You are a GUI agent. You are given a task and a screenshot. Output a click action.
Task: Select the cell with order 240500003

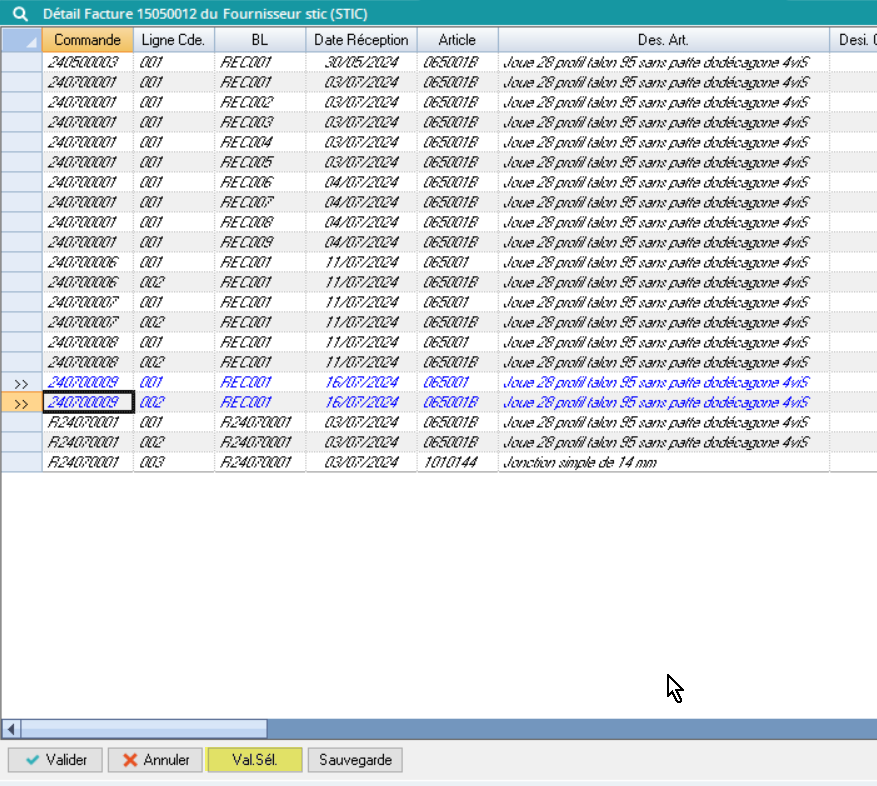point(87,62)
